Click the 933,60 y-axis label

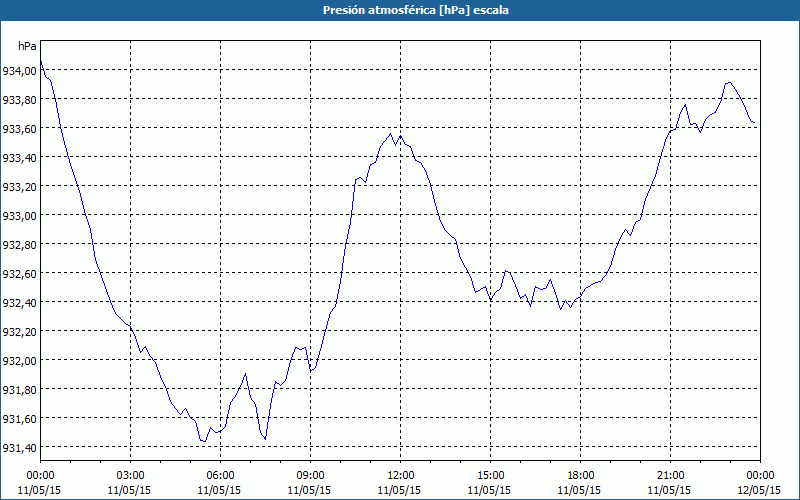click(19, 129)
